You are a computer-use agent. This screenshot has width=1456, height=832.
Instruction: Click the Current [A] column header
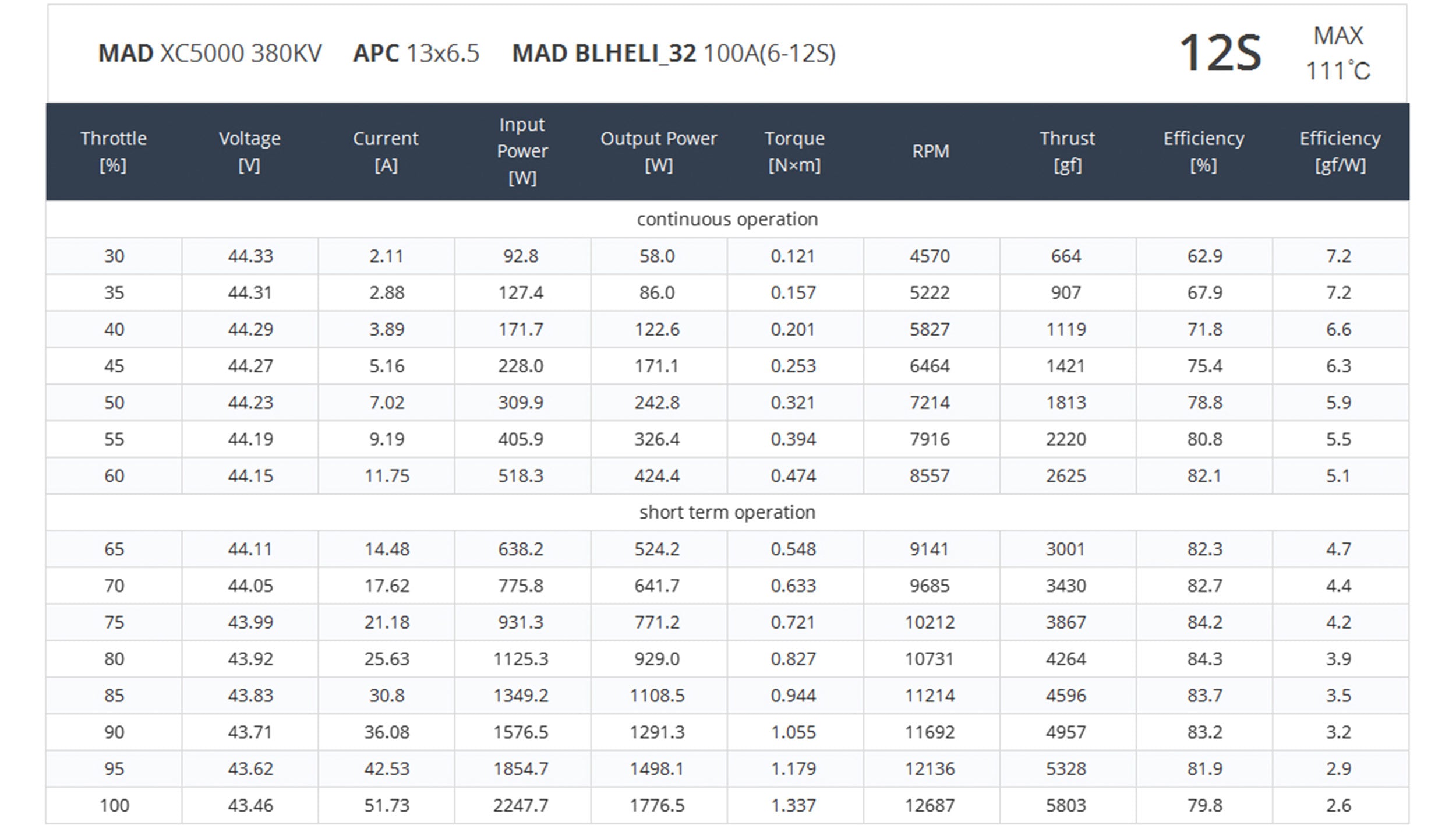386,151
